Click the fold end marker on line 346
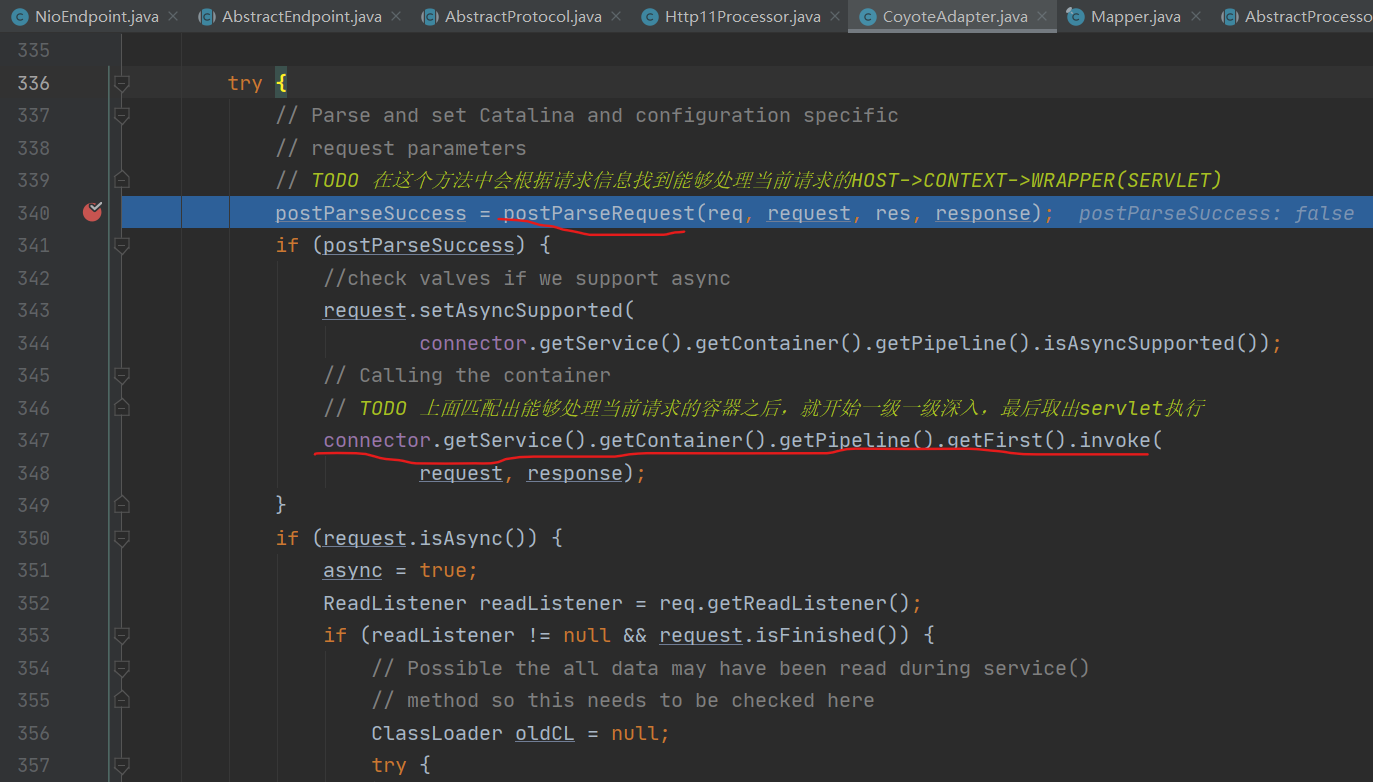This screenshot has width=1373, height=782. [x=122, y=408]
